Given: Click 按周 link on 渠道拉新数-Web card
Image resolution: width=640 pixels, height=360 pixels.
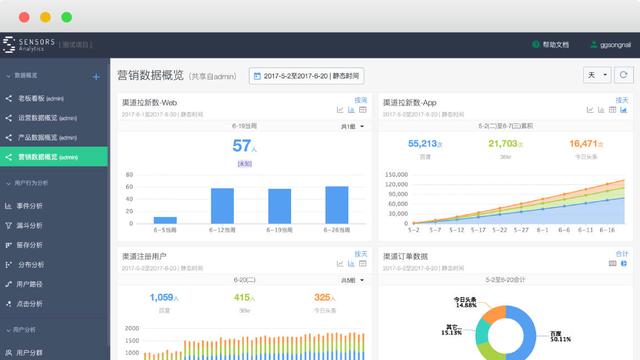Looking at the screenshot, I should [x=361, y=100].
